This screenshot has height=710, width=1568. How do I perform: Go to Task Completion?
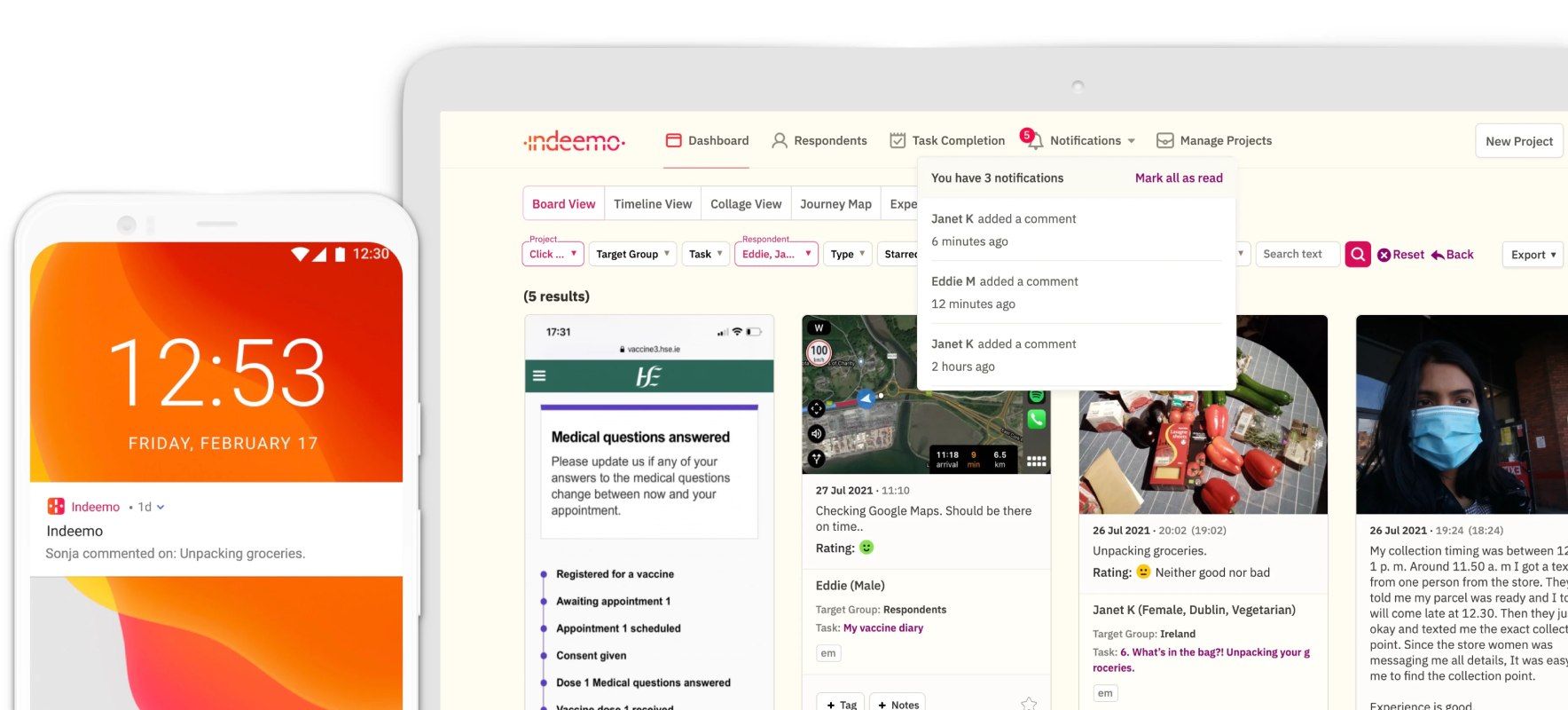pos(947,140)
